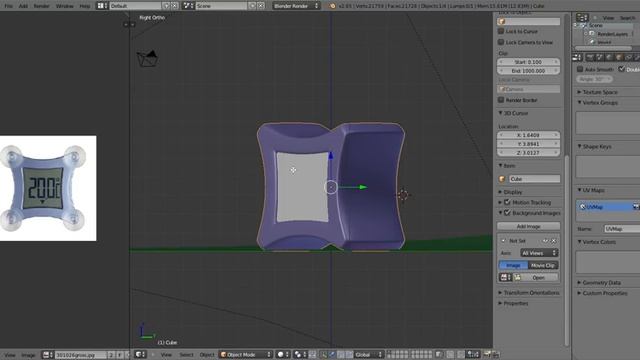The image size is (640, 360).
Task: Open the Blender Render engine dropdown
Action: [x=296, y=6]
